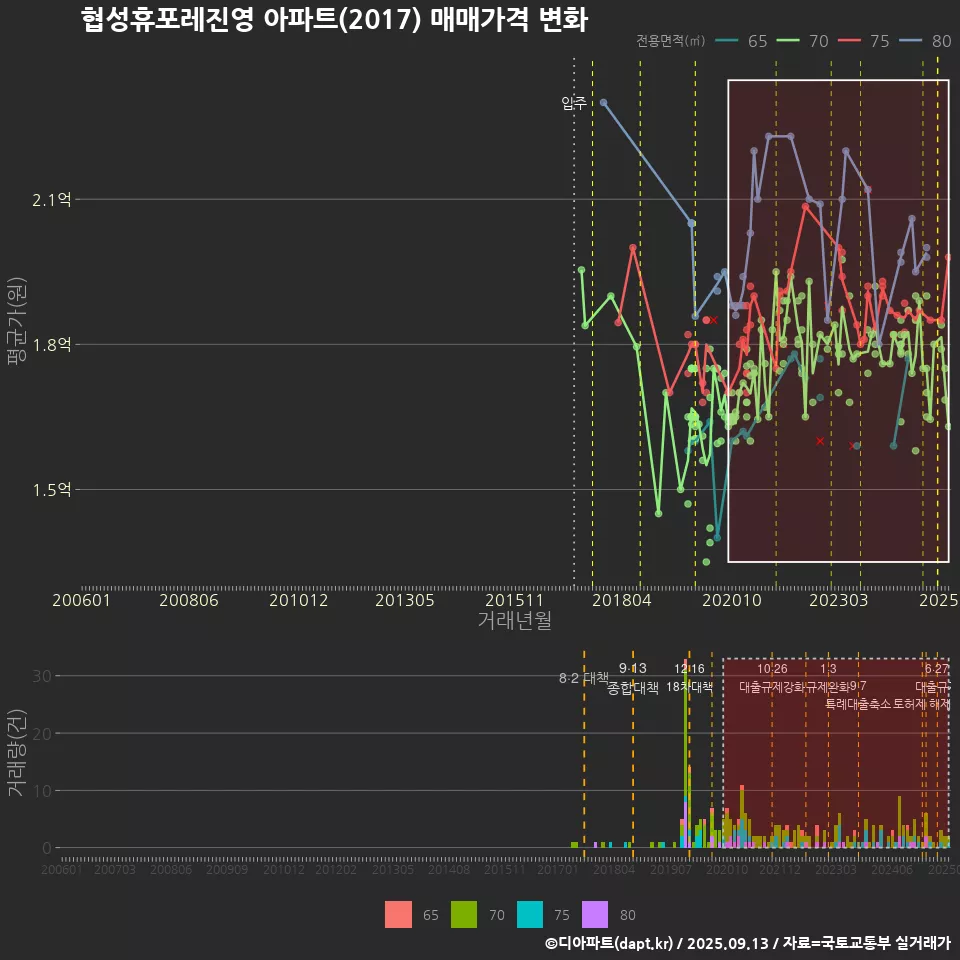The width and height of the screenshot is (960, 960).
Task: Click the 70㎡ green line legend entry
Action: [x=802, y=41]
